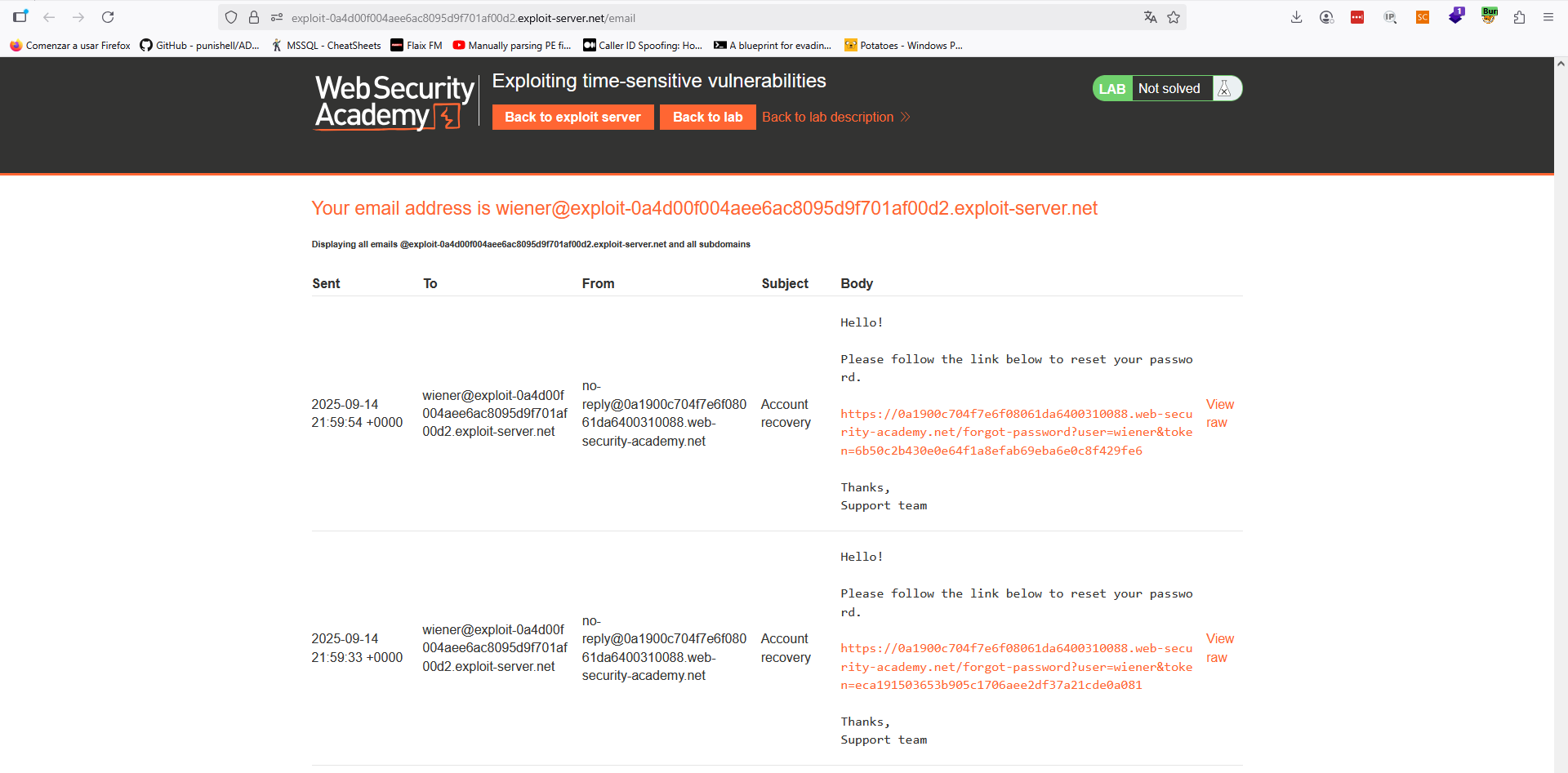Open the Extensions puzzle-piece menu
Screen dimensions: 1568x773
coord(1519,17)
